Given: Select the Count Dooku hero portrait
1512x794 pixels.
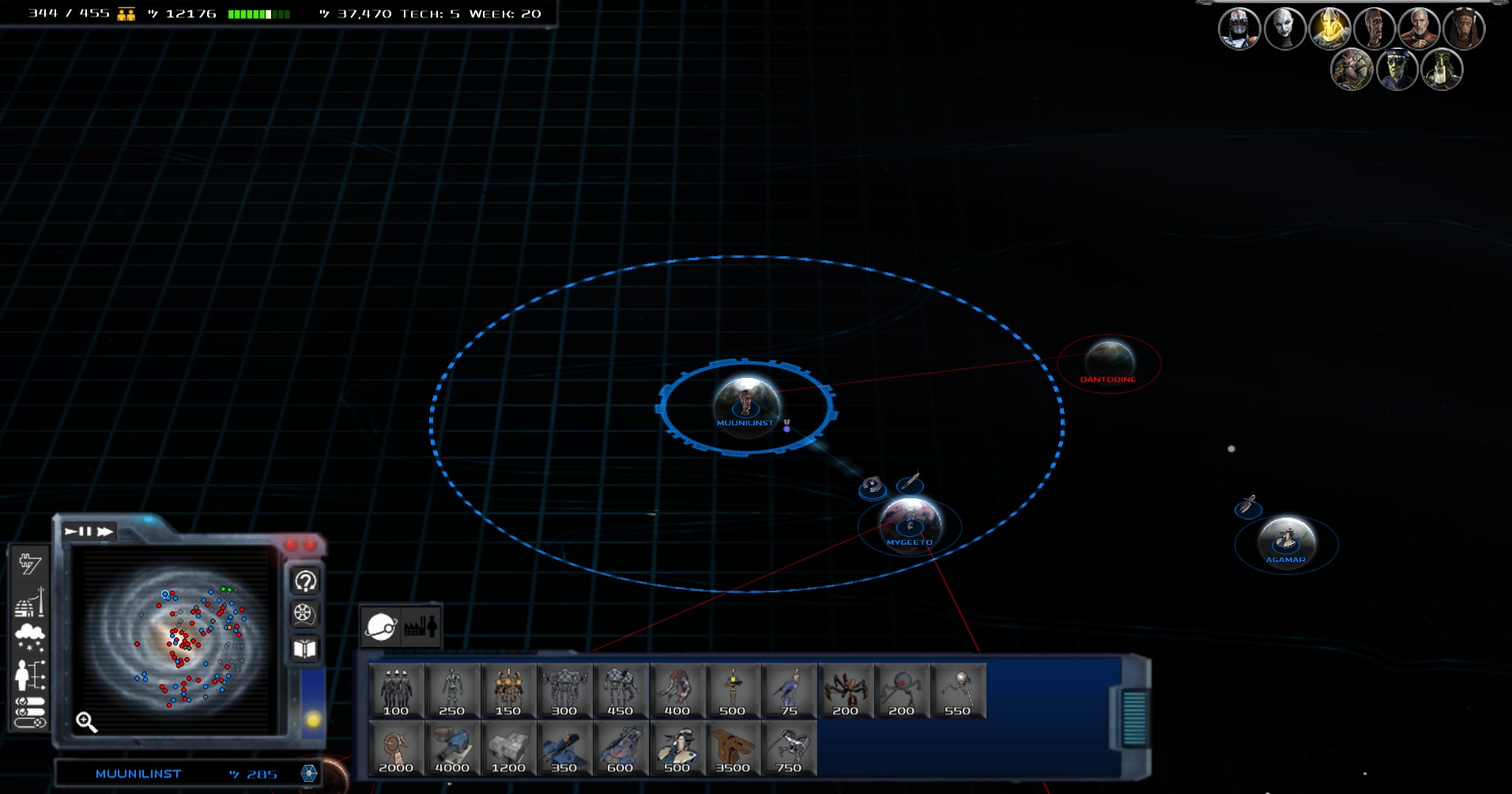Looking at the screenshot, I should tap(1419, 29).
